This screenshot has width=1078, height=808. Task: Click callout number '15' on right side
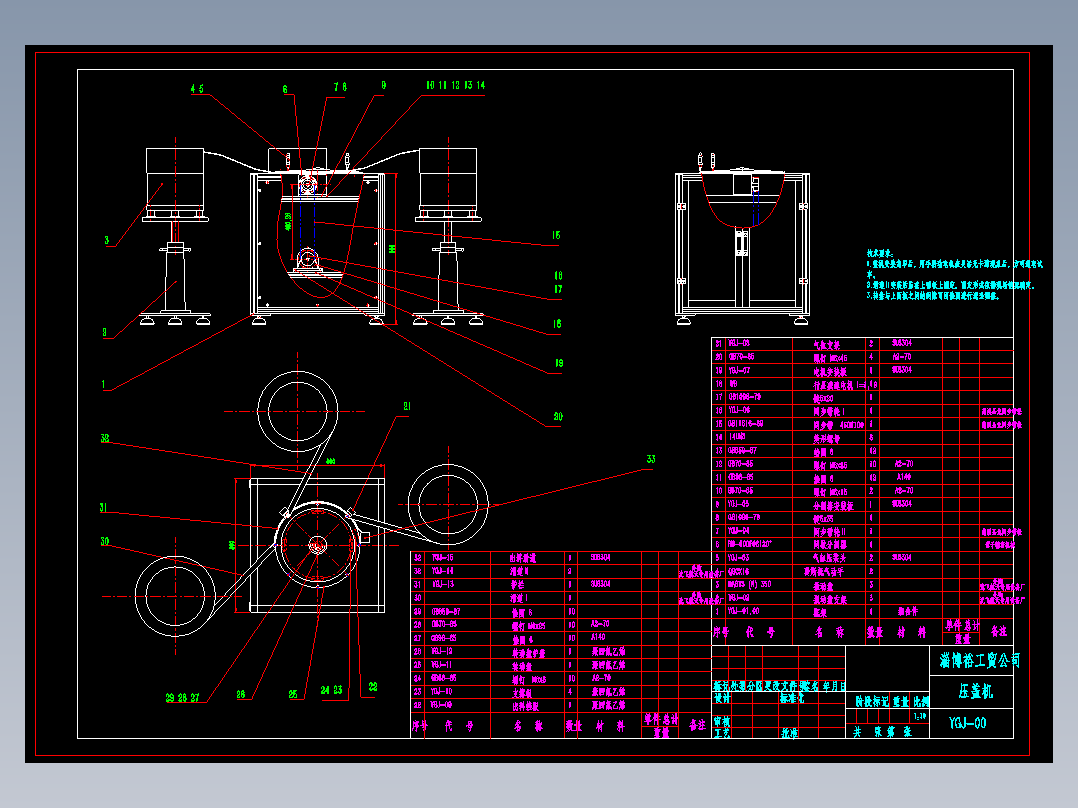click(556, 235)
